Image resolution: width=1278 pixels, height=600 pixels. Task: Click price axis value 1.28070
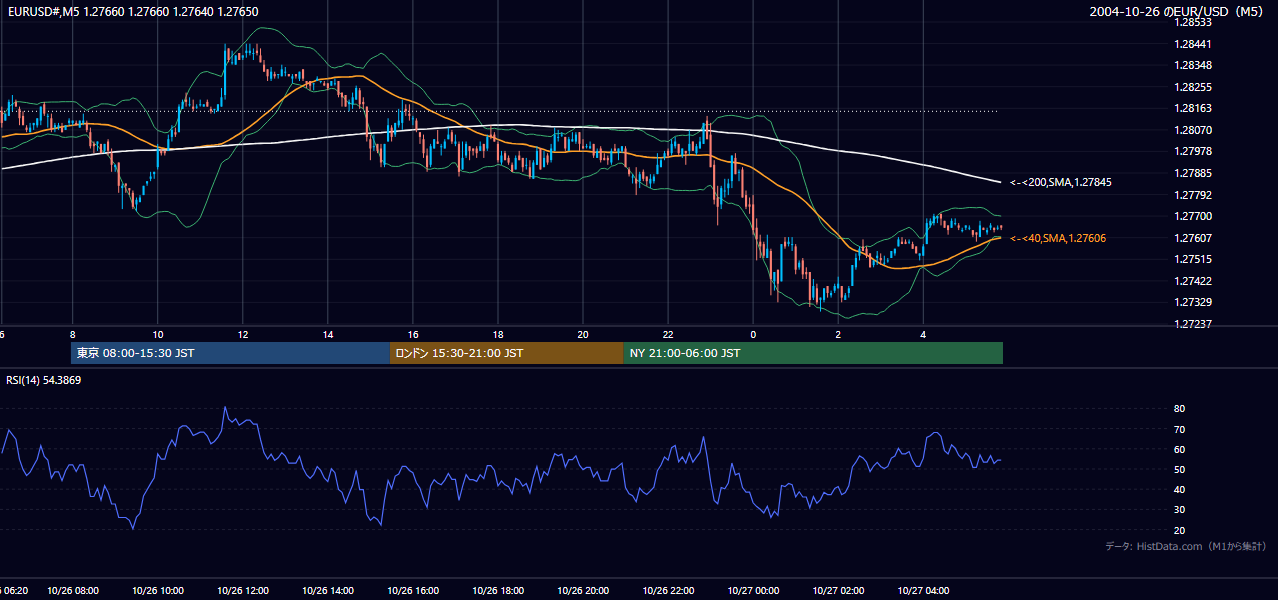(x=1194, y=130)
